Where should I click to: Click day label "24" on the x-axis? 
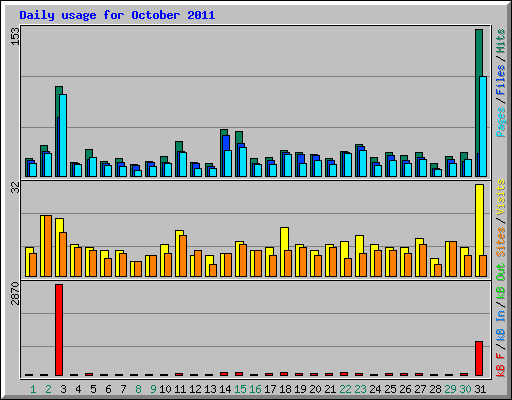375,389
